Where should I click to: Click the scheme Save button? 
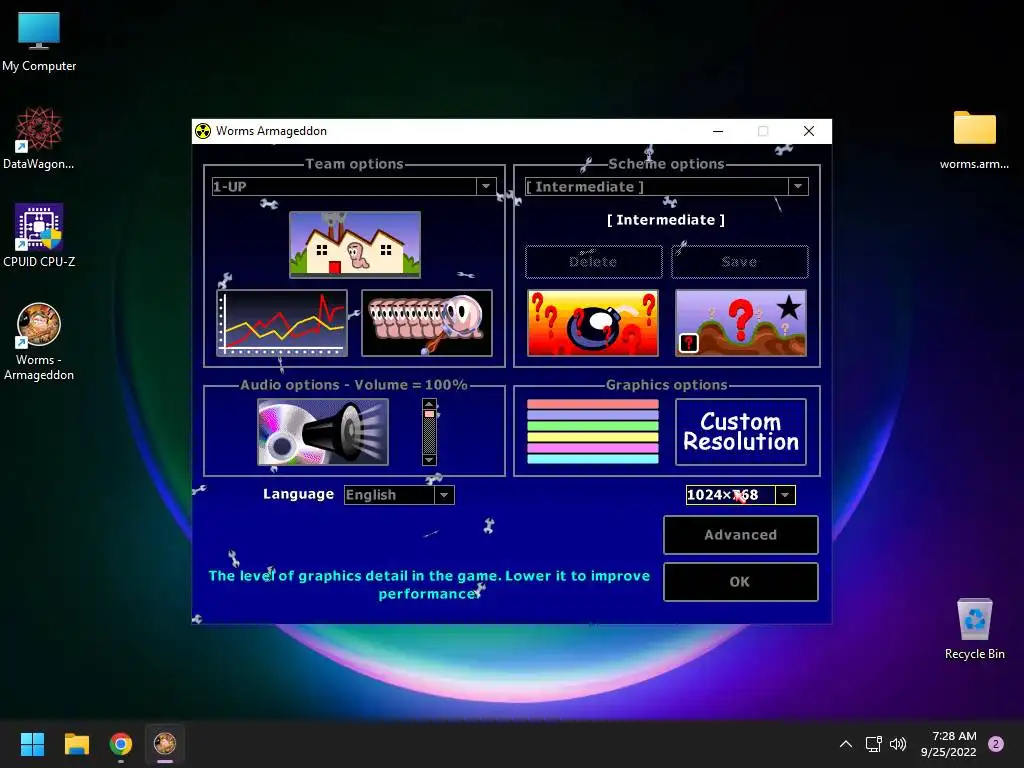[x=739, y=262]
